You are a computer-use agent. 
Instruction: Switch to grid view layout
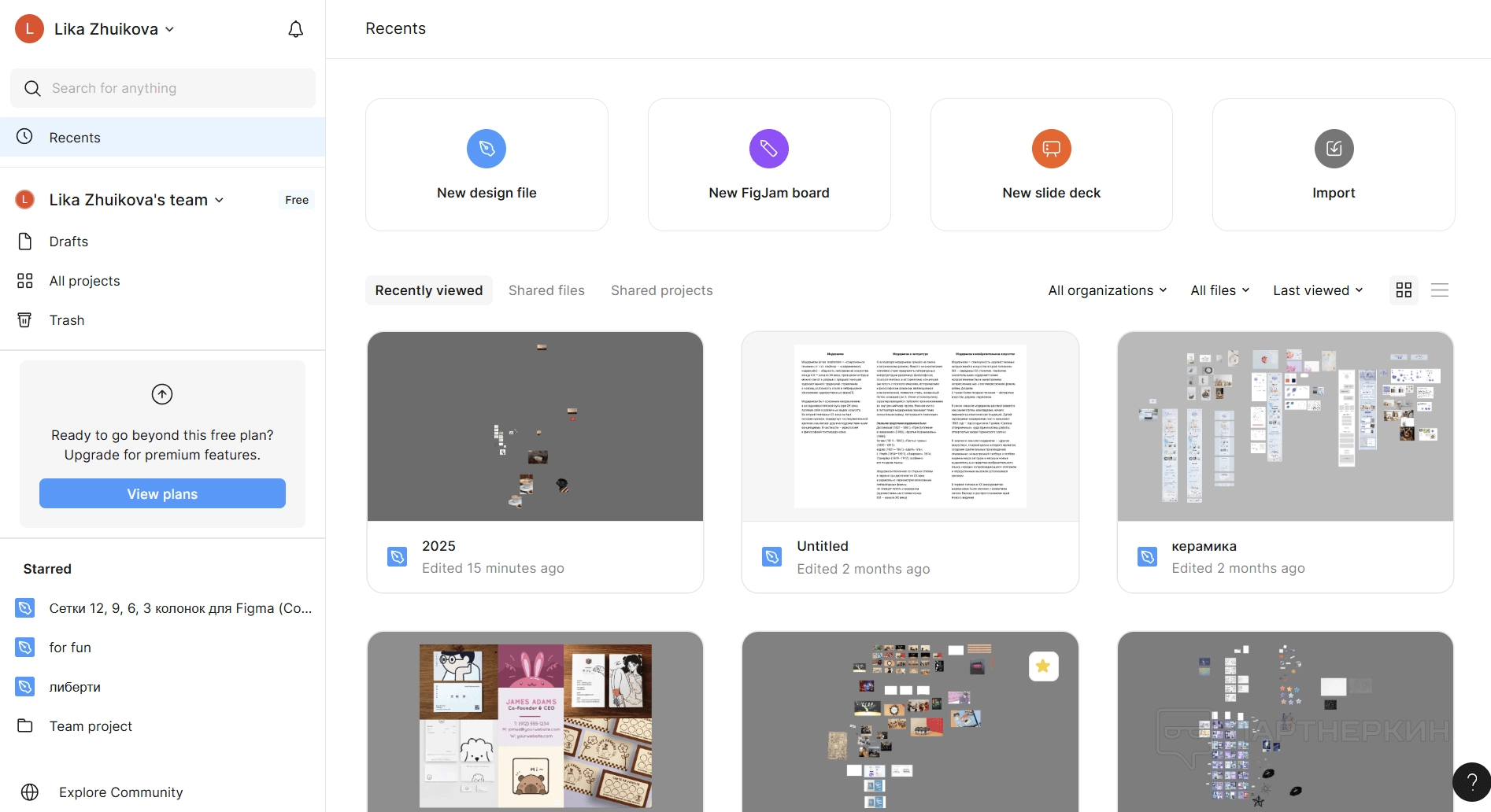(x=1404, y=290)
